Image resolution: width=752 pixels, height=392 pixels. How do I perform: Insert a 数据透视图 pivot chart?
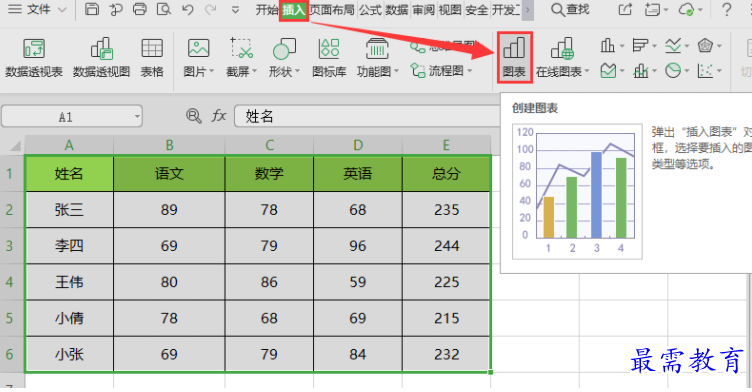101,58
